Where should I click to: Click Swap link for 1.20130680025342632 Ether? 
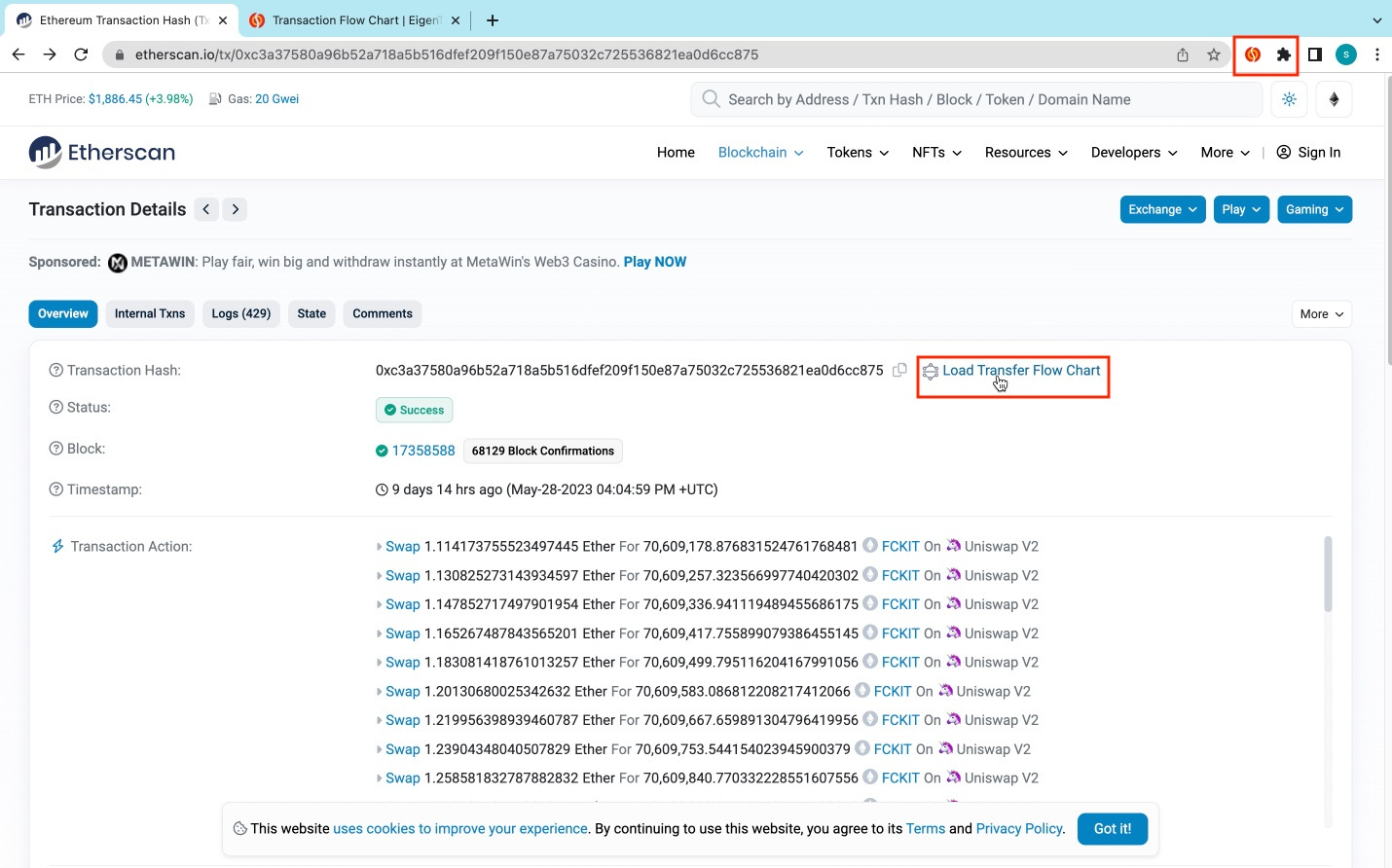pyautogui.click(x=403, y=692)
